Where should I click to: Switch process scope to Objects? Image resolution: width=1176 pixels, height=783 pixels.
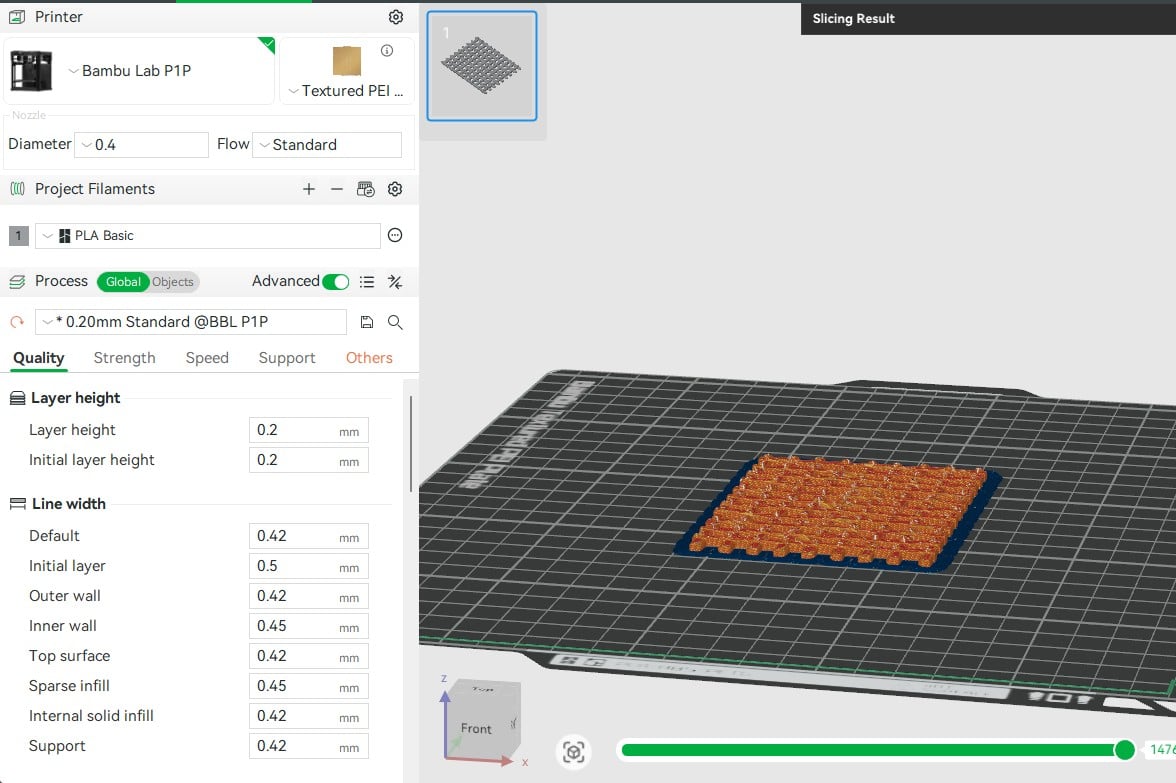point(172,282)
